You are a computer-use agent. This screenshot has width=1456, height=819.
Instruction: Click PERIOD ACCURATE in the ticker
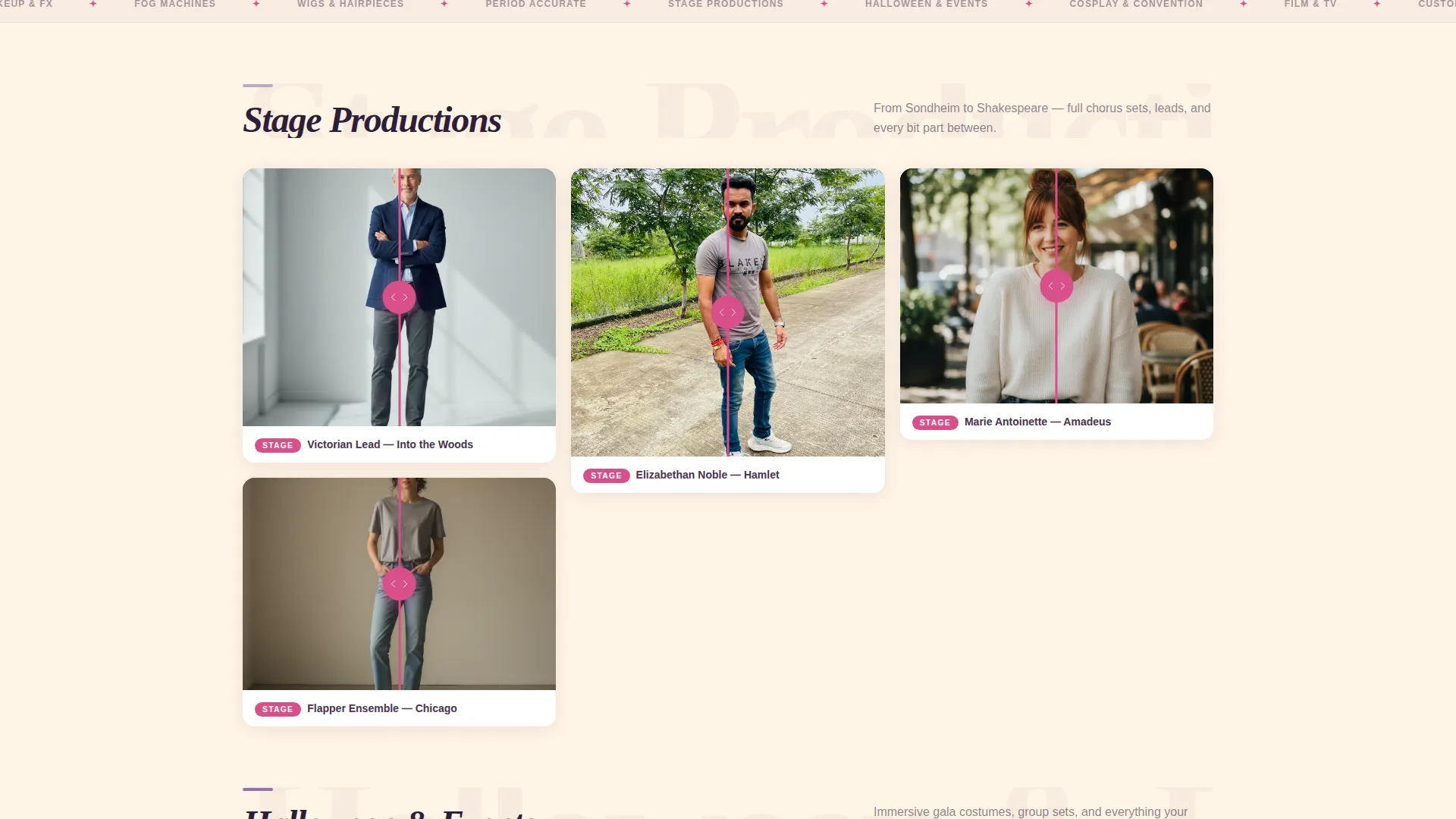point(536,5)
